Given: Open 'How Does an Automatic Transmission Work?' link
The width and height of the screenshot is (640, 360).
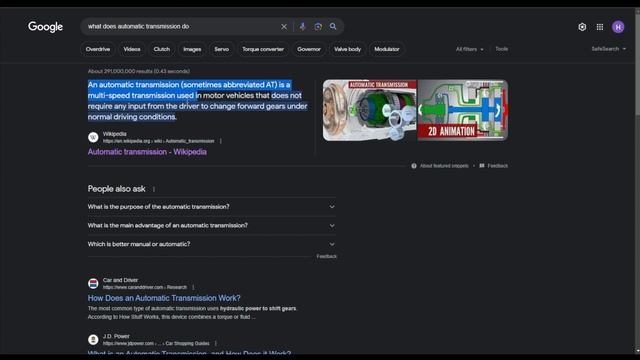Looking at the screenshot, I should (164, 298).
